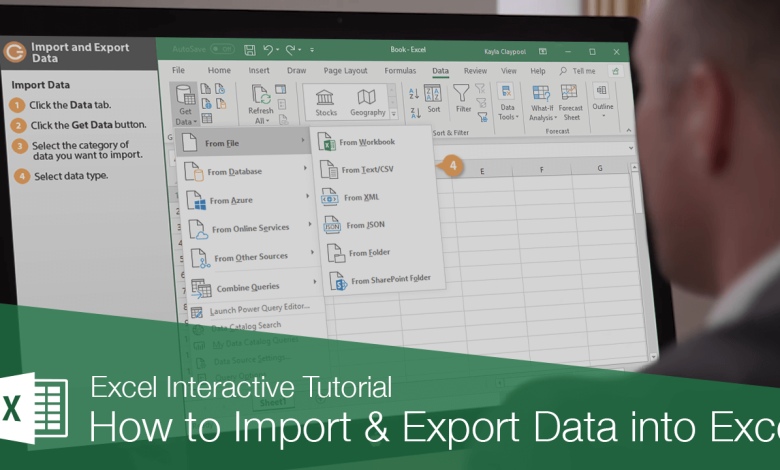Select From File menu item

pos(243,143)
